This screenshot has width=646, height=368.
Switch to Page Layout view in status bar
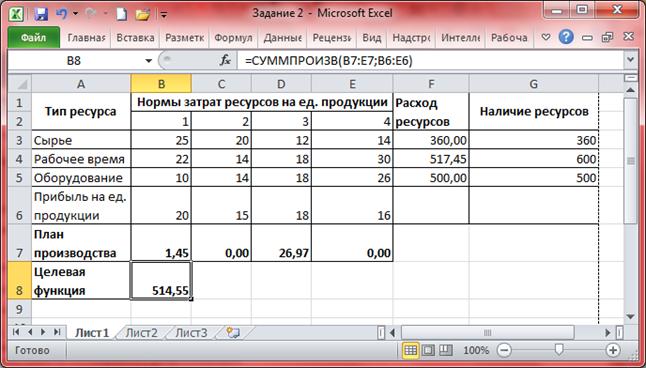[428, 350]
